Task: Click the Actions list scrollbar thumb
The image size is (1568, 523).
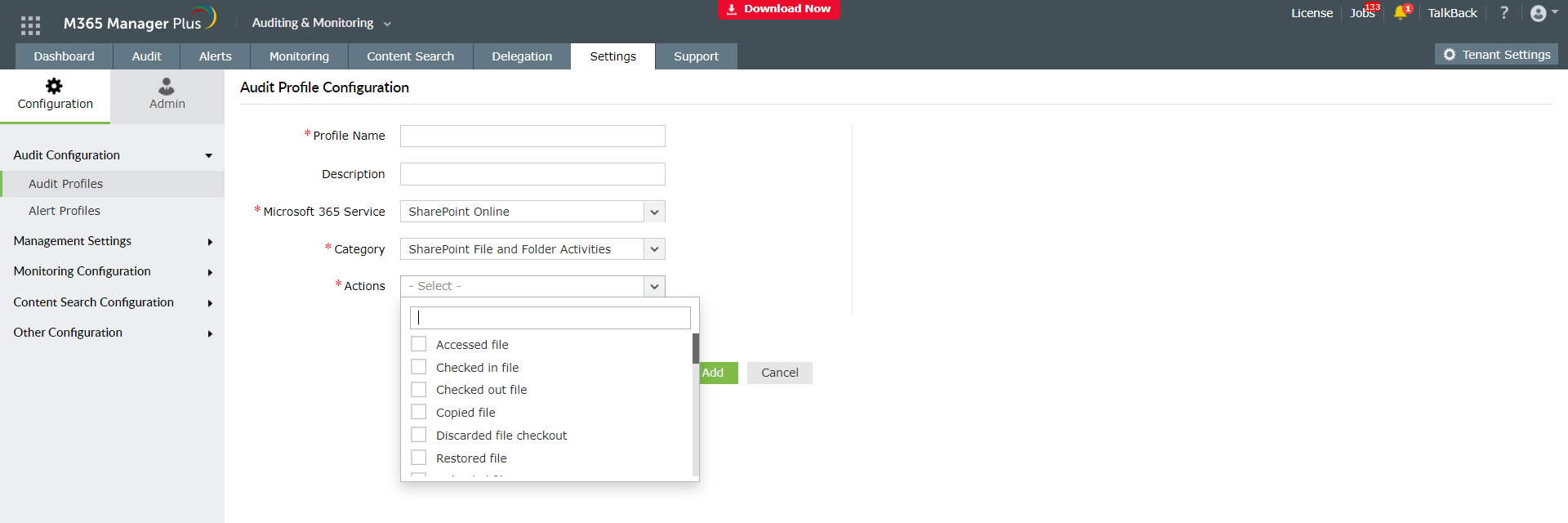Action: pos(696,348)
